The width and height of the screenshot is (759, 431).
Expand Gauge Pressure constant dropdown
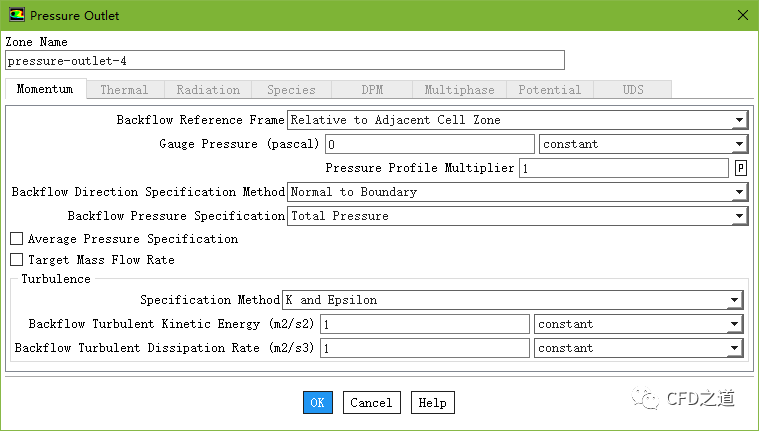pyautogui.click(x=642, y=144)
